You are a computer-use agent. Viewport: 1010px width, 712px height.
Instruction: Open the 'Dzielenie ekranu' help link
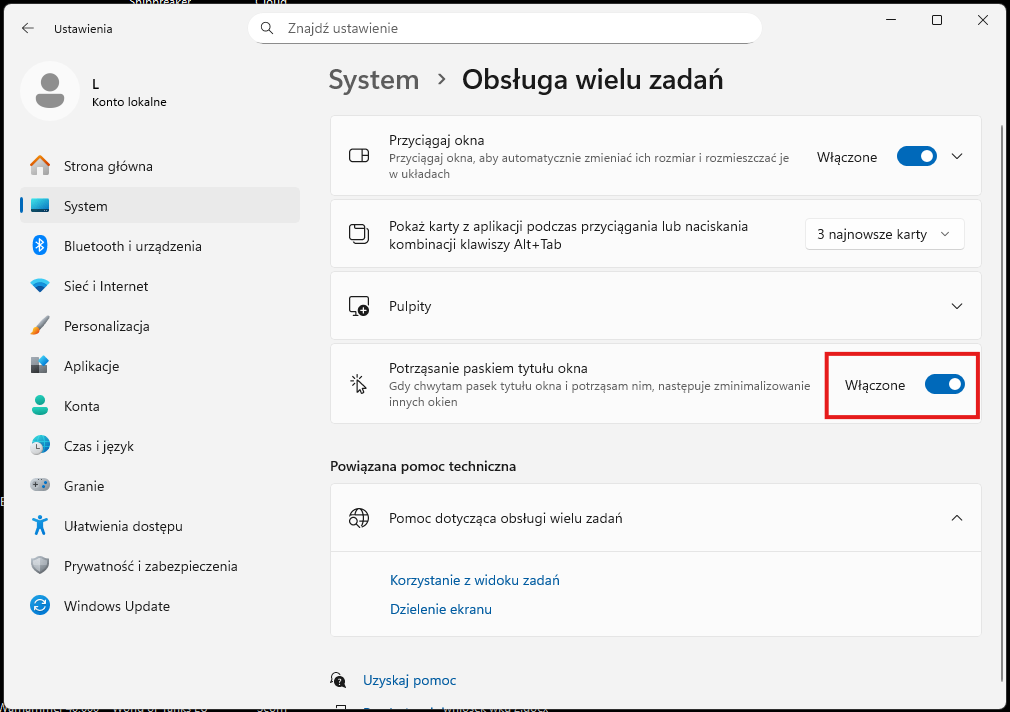click(x=441, y=609)
